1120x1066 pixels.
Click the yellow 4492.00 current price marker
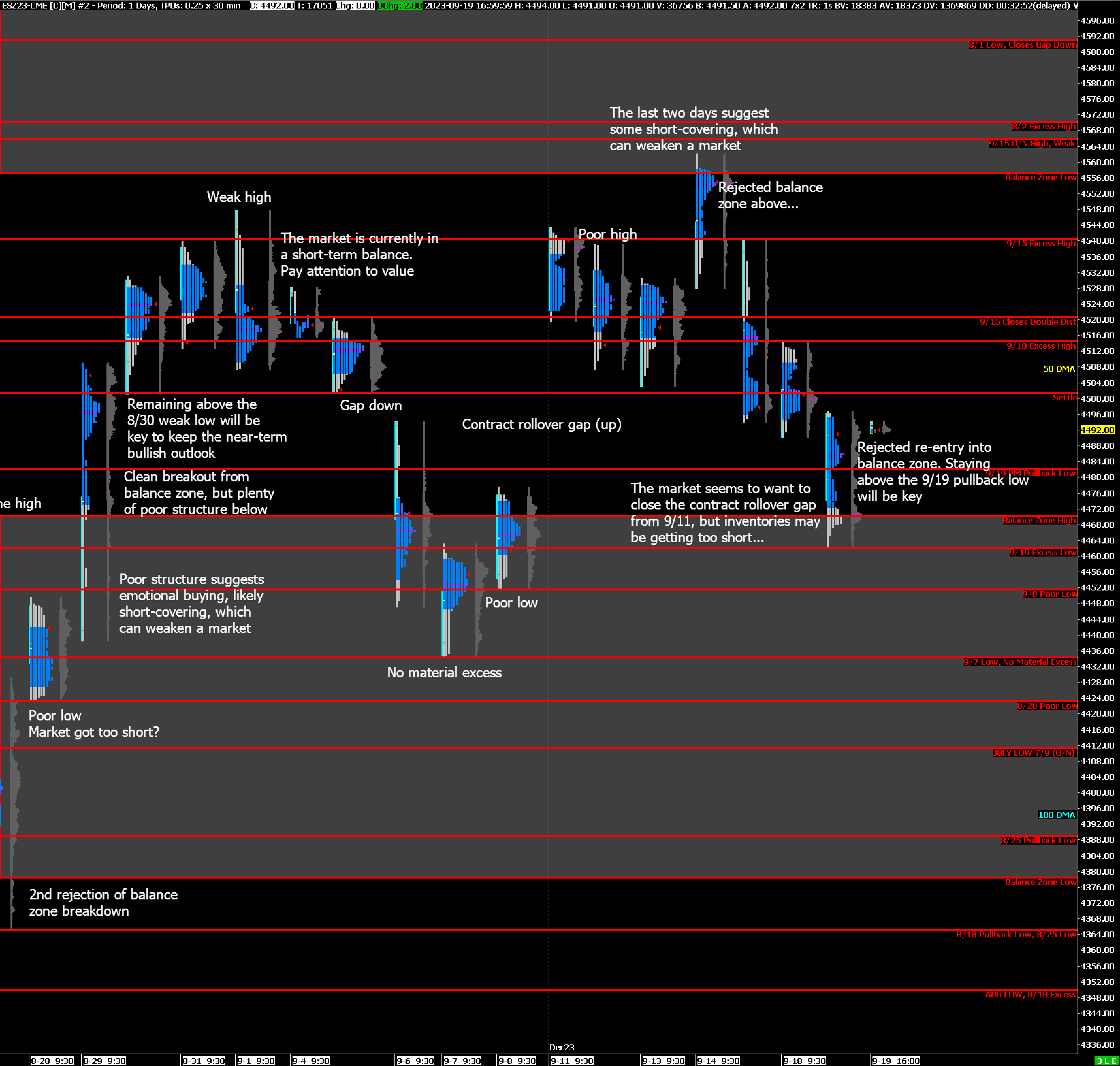(x=1097, y=430)
